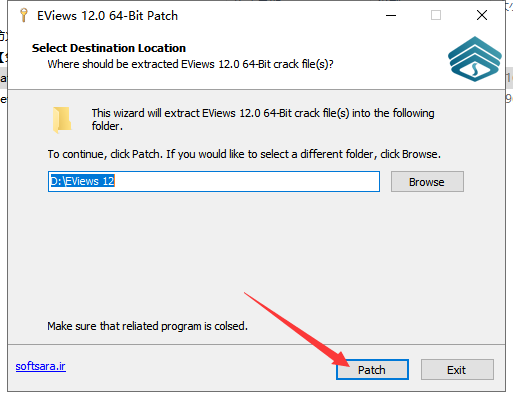513x399 pixels.
Task: Click the red arrow annotation
Action: click(297, 329)
